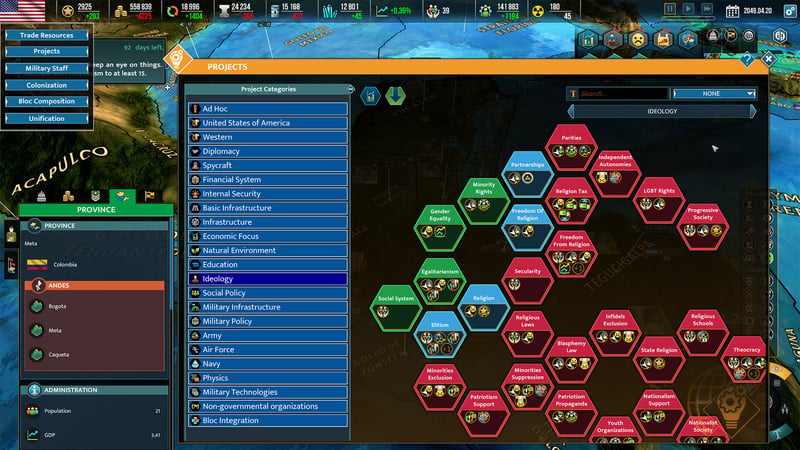Select the Social Policy project category

click(x=268, y=293)
